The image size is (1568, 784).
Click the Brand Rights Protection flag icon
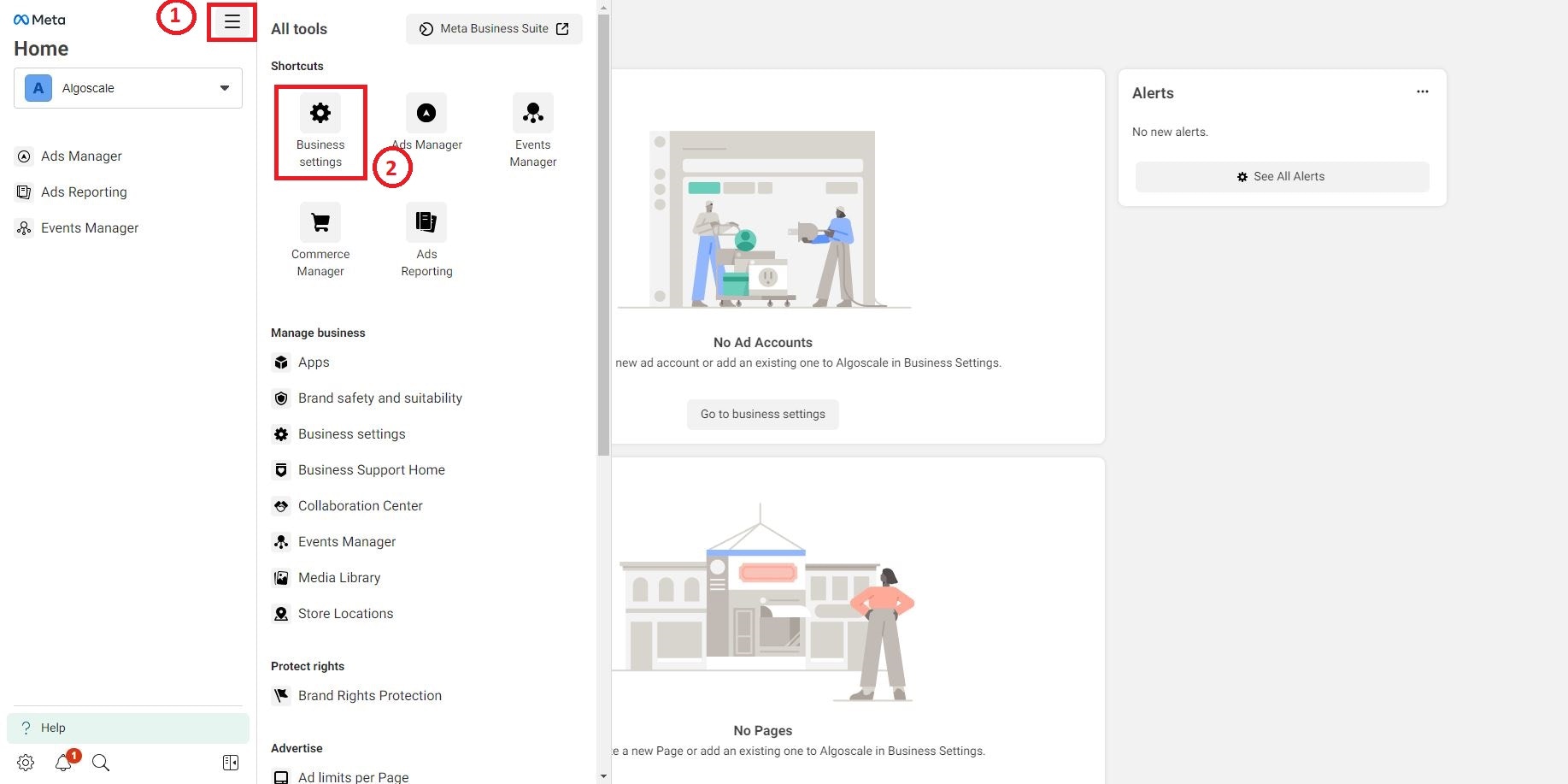coord(281,696)
